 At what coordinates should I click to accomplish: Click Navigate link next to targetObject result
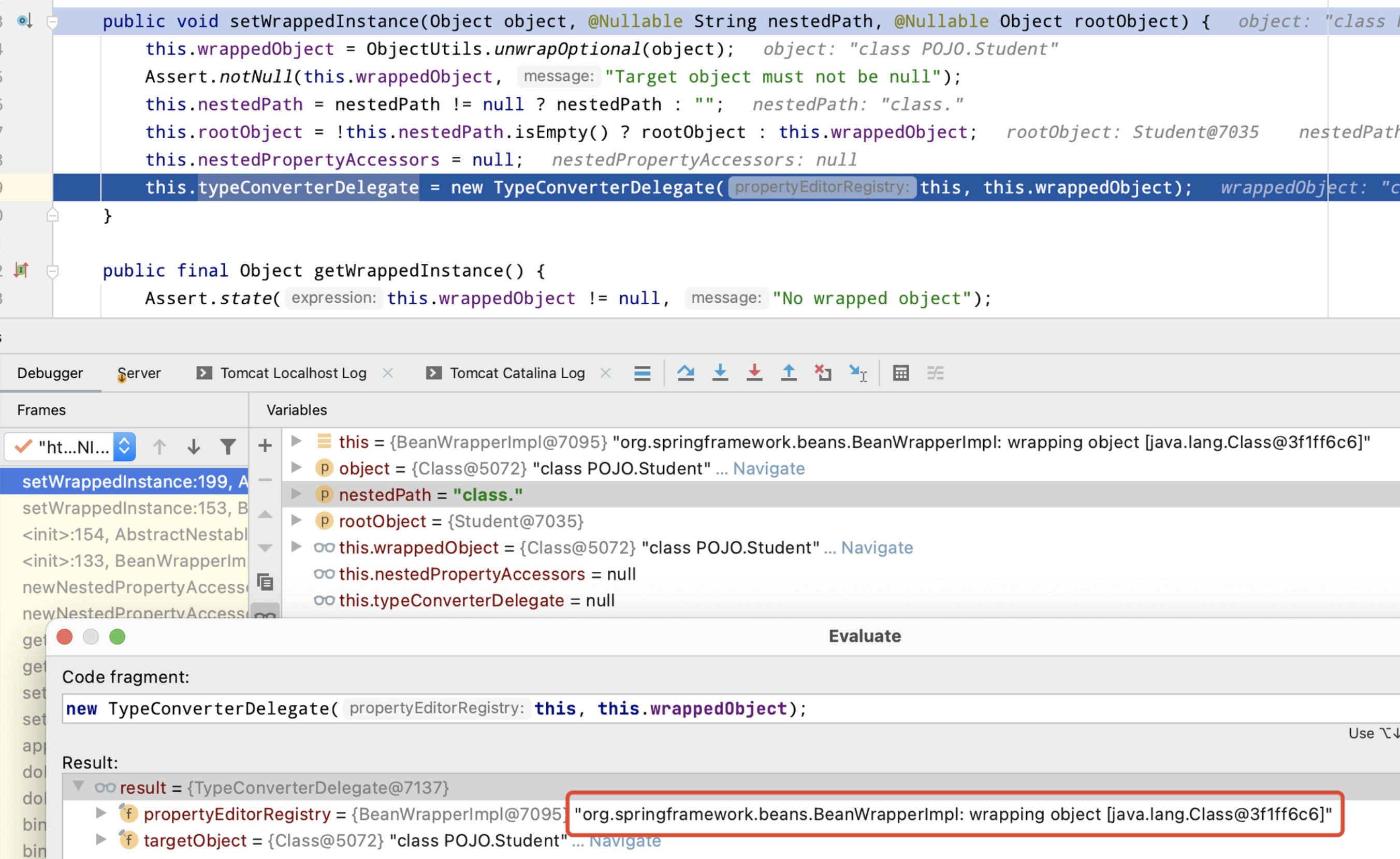pos(625,841)
